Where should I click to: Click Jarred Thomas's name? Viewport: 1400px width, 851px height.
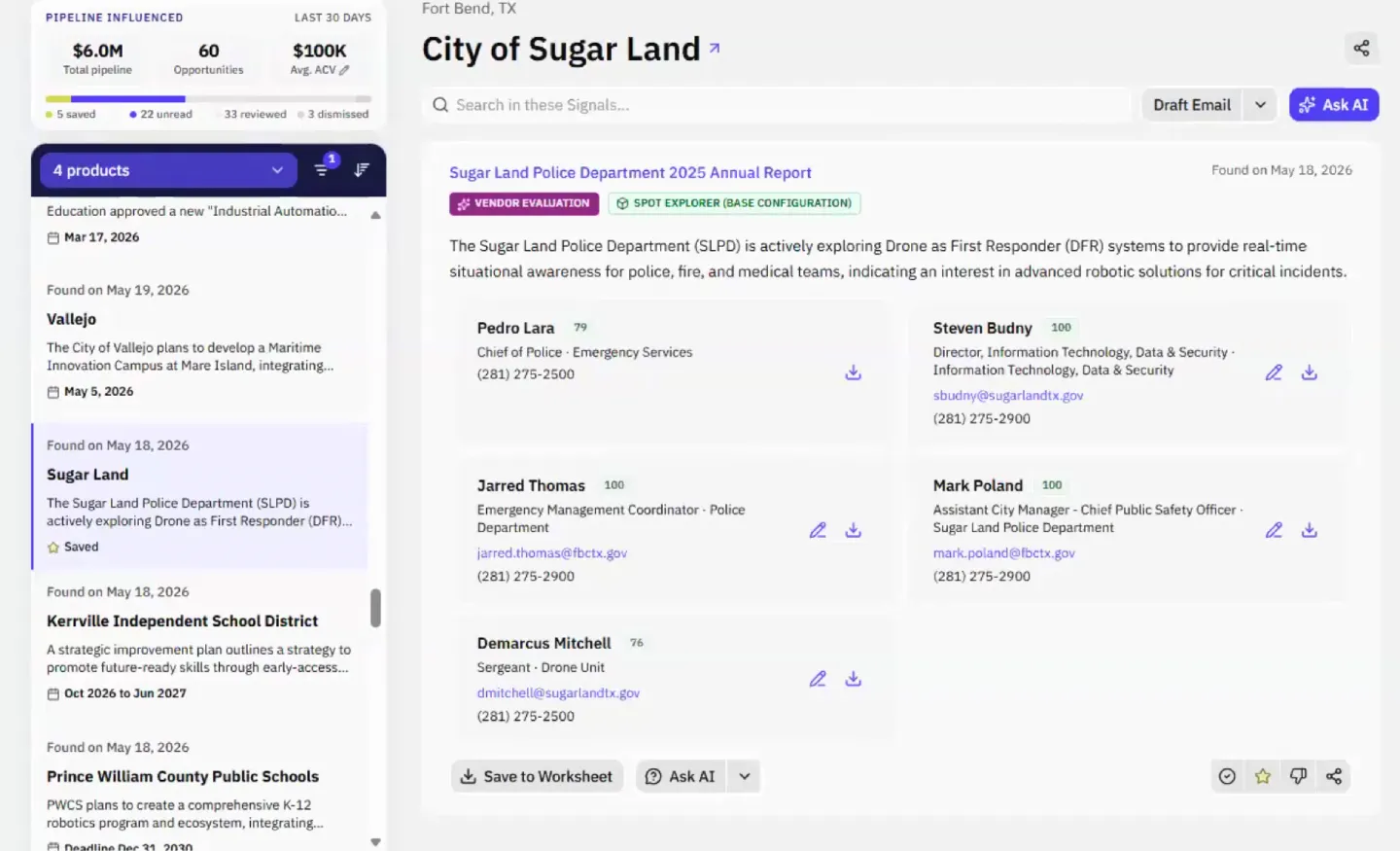click(531, 485)
